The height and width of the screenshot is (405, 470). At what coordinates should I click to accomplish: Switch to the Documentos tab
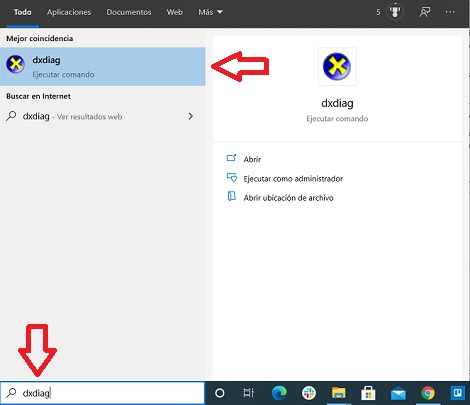[x=129, y=12]
